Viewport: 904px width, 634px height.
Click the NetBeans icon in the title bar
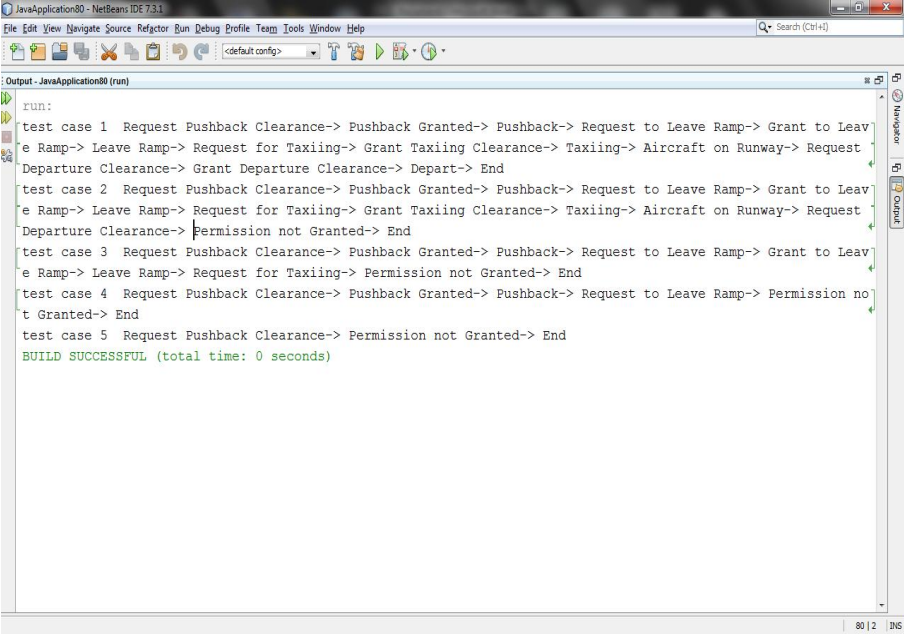tap(7, 9)
